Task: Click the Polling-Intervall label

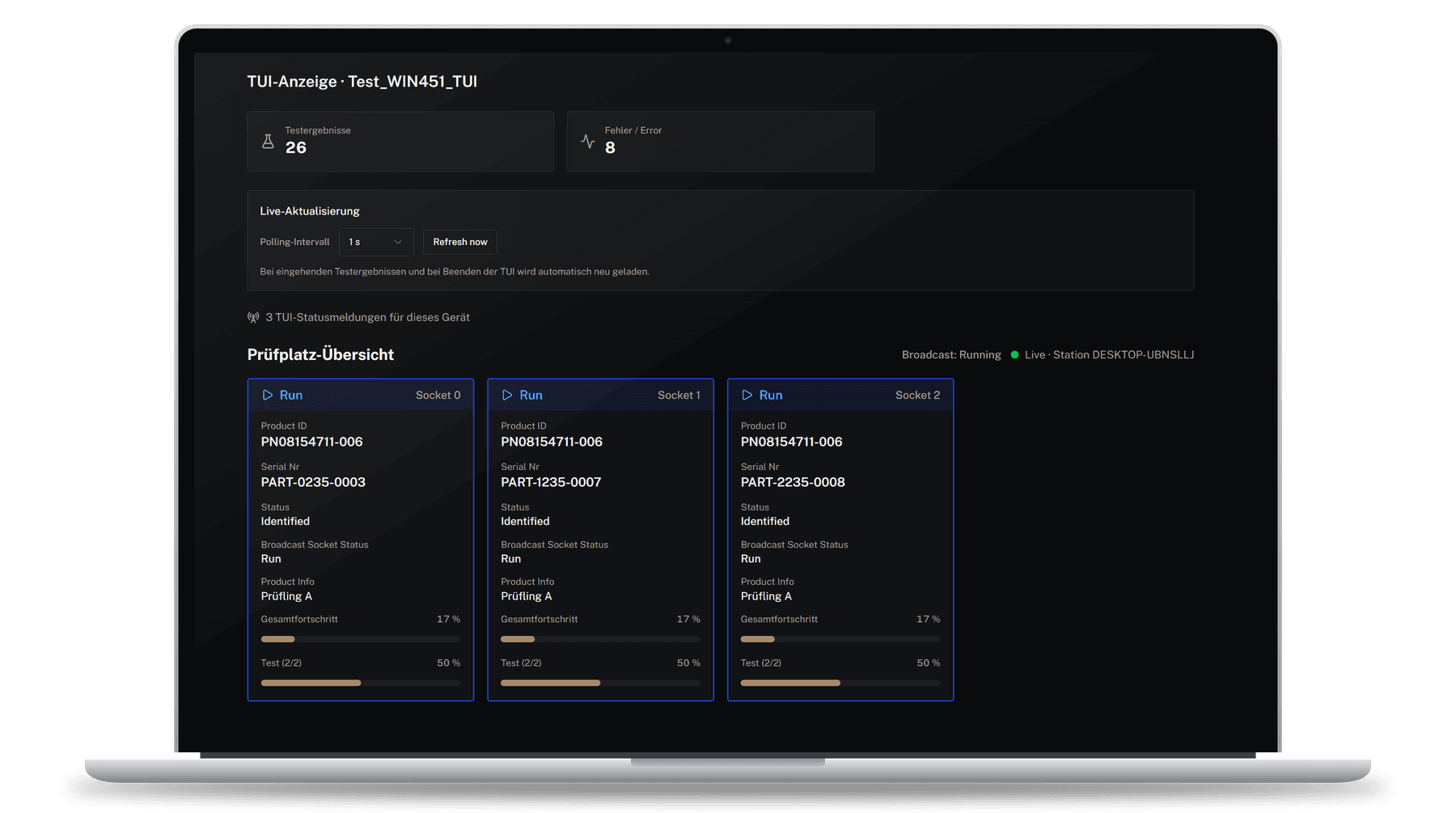Action: (x=294, y=242)
